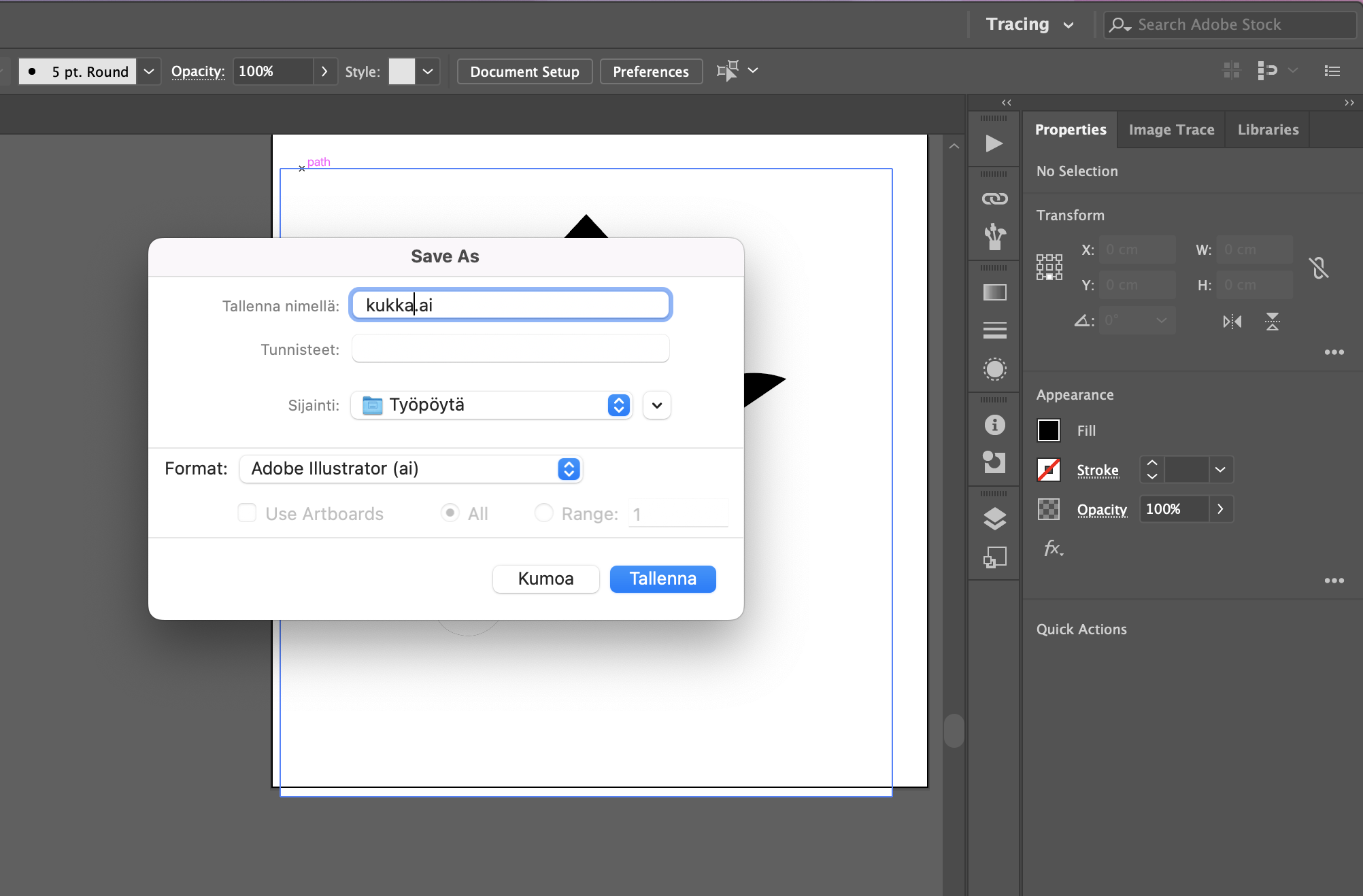The image size is (1363, 896).
Task: Open the Gradient panel icon
Action: coord(994,292)
